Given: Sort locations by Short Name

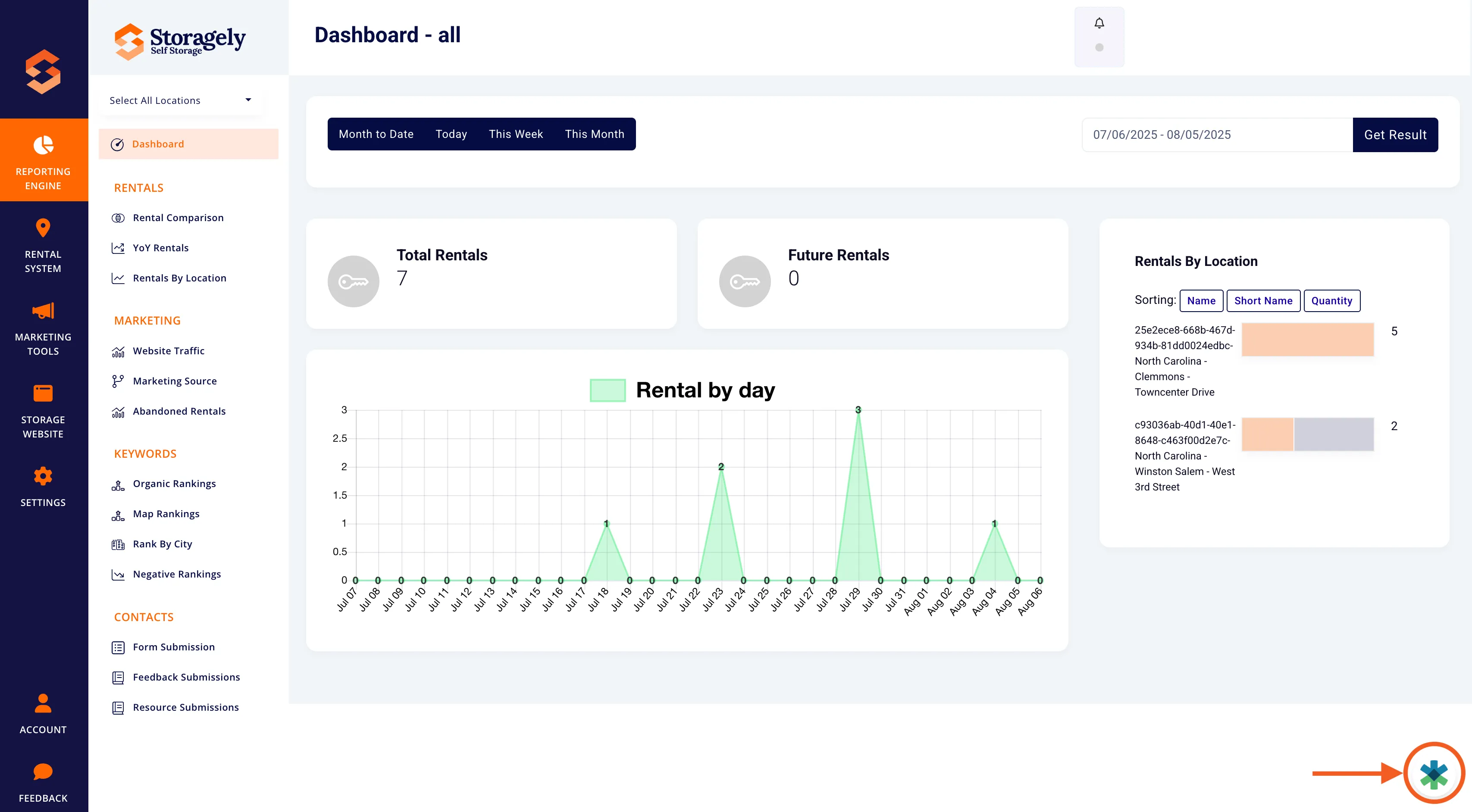Looking at the screenshot, I should (x=1263, y=301).
